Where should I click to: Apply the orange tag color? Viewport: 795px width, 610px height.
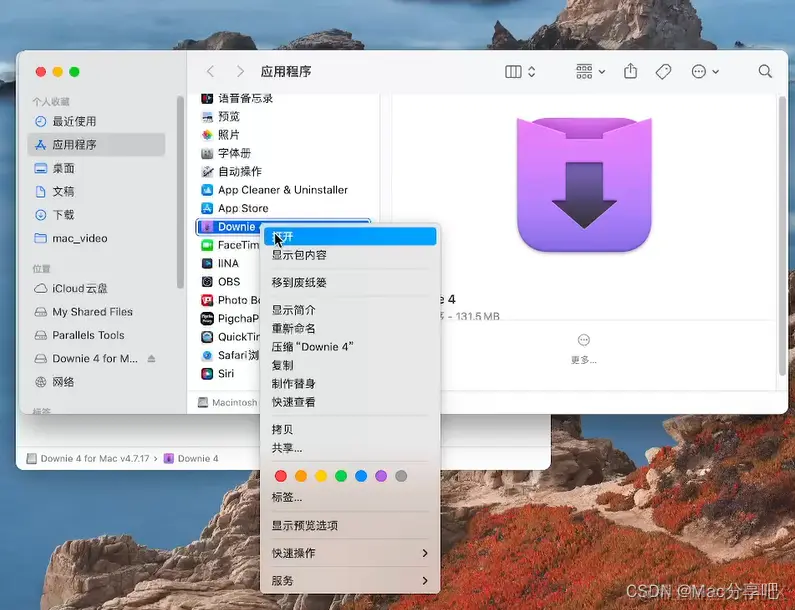(x=301, y=476)
